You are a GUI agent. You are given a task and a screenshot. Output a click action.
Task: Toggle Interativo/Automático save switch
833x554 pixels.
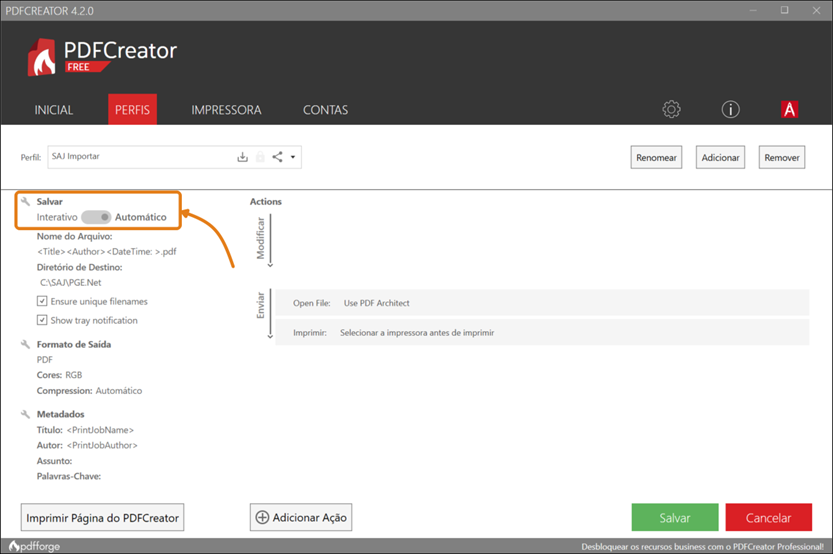(96, 217)
